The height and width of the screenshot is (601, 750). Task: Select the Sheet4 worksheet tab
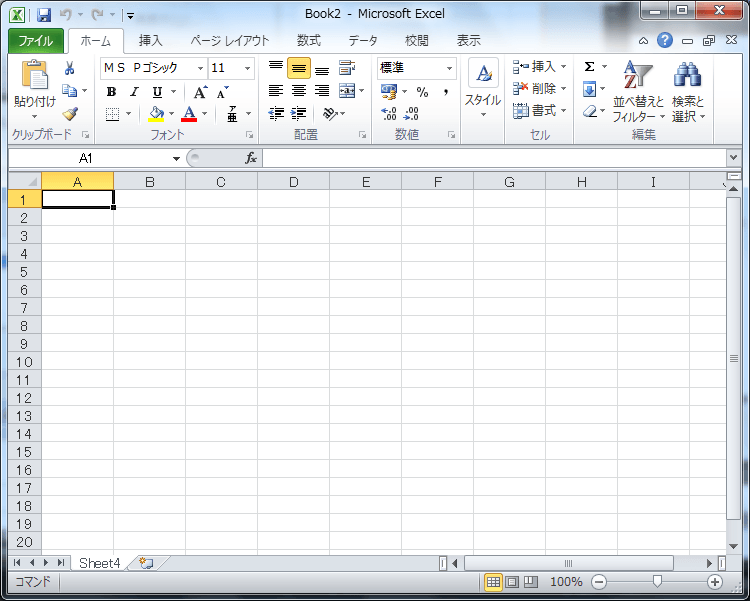99,563
